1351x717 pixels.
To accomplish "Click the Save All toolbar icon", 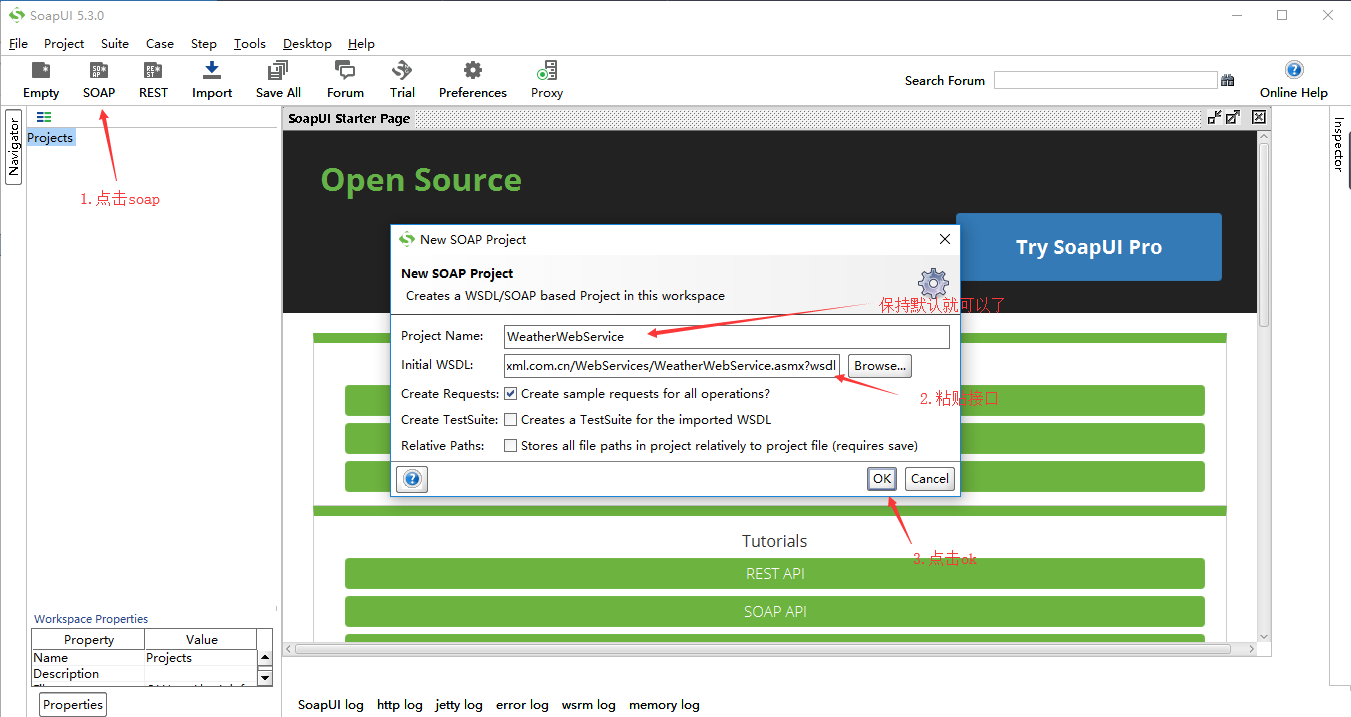I will pos(278,79).
